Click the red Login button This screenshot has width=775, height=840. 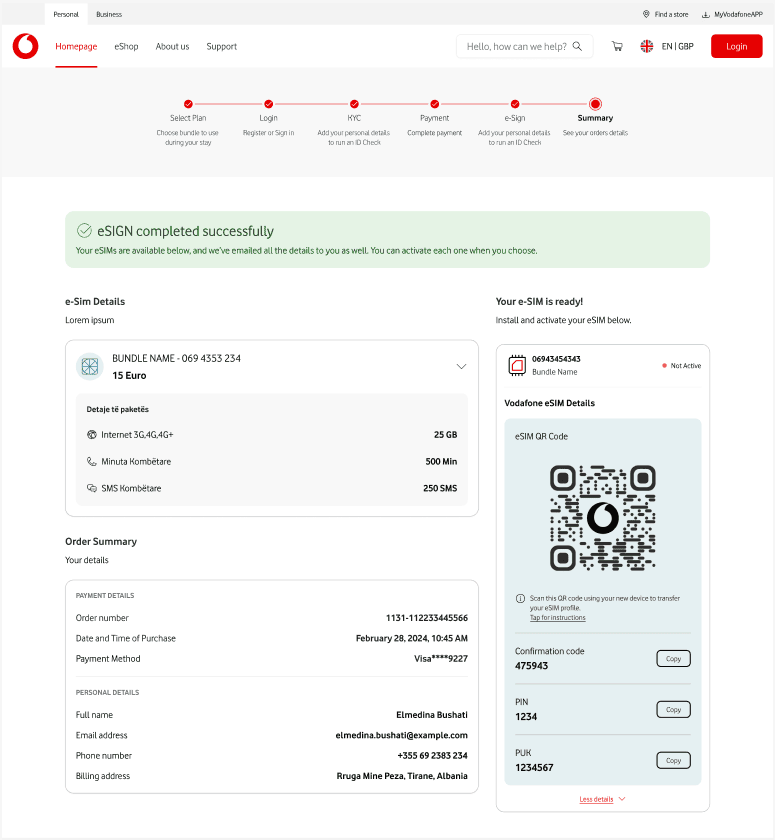pos(736,46)
